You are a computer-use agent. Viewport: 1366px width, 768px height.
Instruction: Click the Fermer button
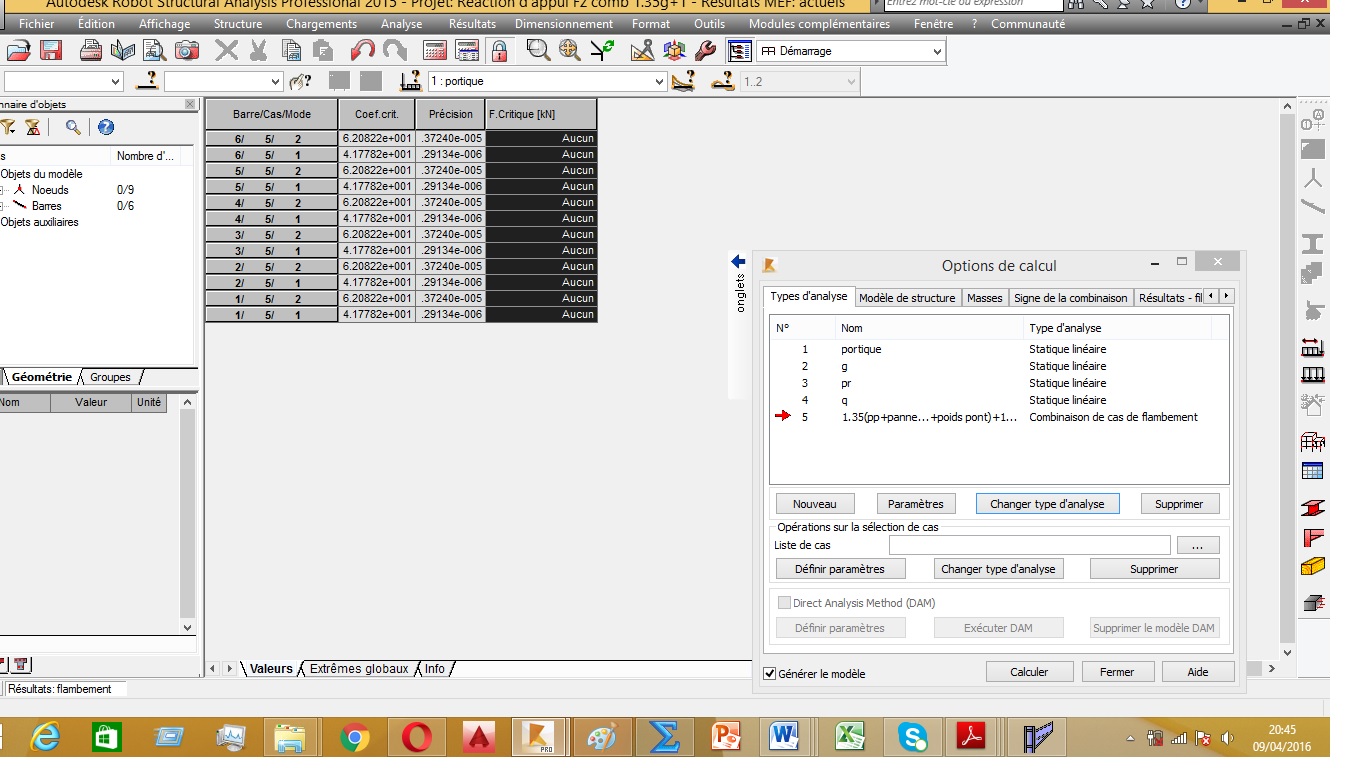(x=1117, y=672)
